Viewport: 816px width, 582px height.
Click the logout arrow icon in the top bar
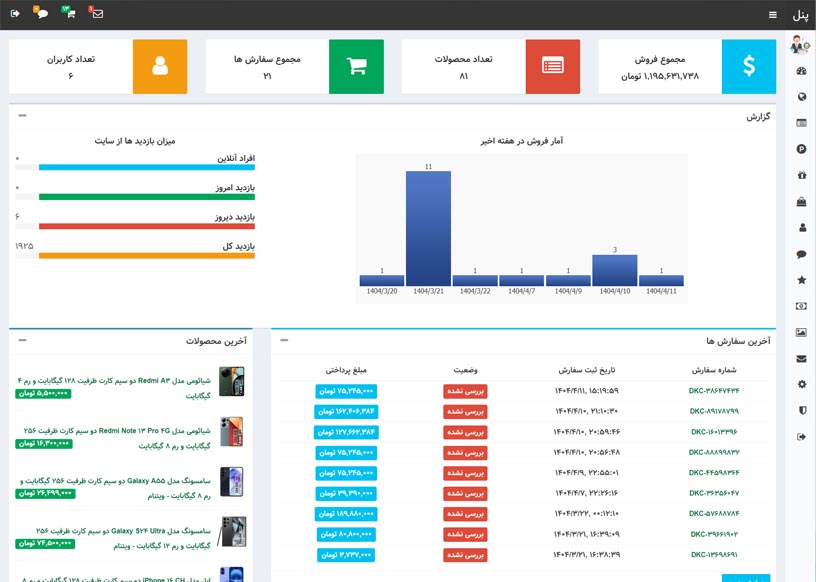[x=15, y=14]
